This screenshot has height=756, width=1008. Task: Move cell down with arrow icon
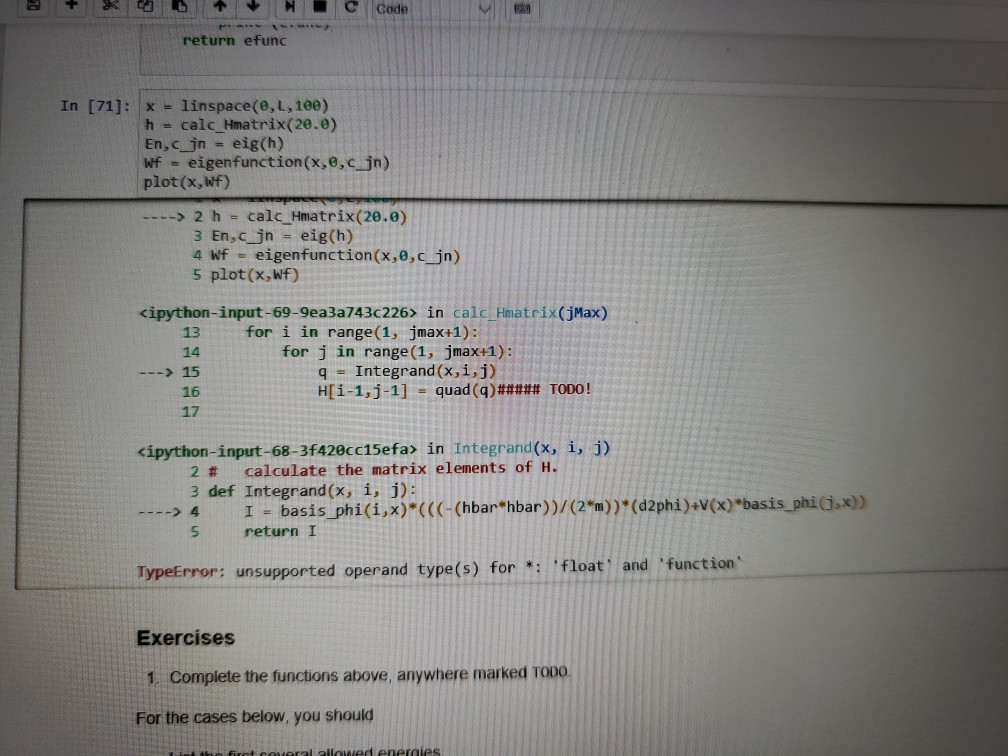click(253, 6)
